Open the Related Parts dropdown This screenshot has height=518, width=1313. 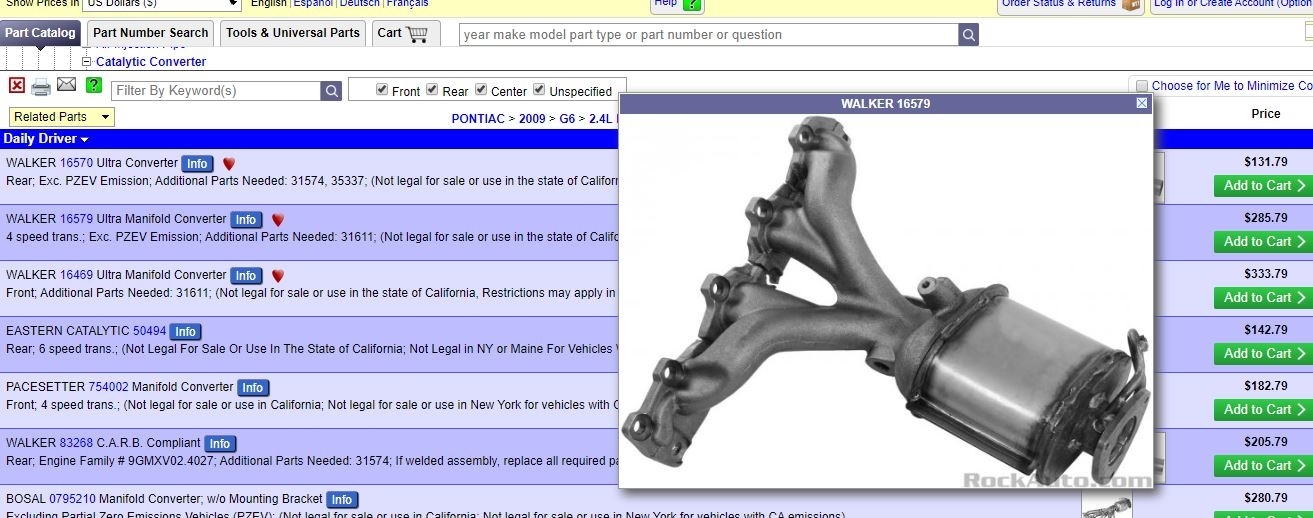click(x=62, y=117)
